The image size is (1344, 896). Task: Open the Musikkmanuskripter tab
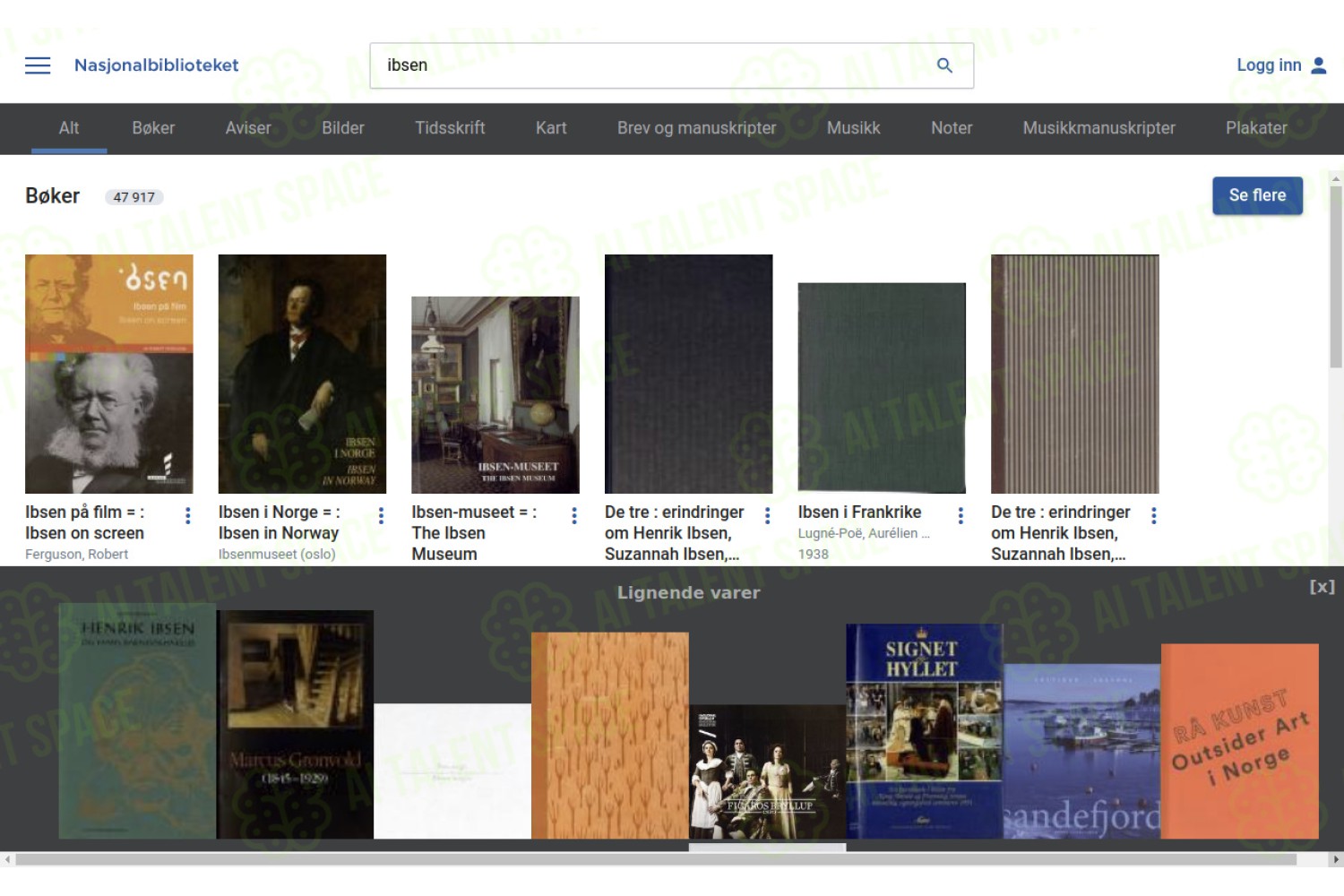click(1098, 128)
